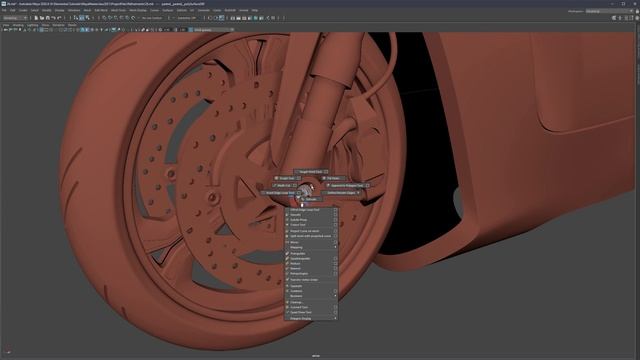Image resolution: width=640 pixels, height=360 pixels.
Task: Open the Shading panel menu
Action: pos(18,25)
